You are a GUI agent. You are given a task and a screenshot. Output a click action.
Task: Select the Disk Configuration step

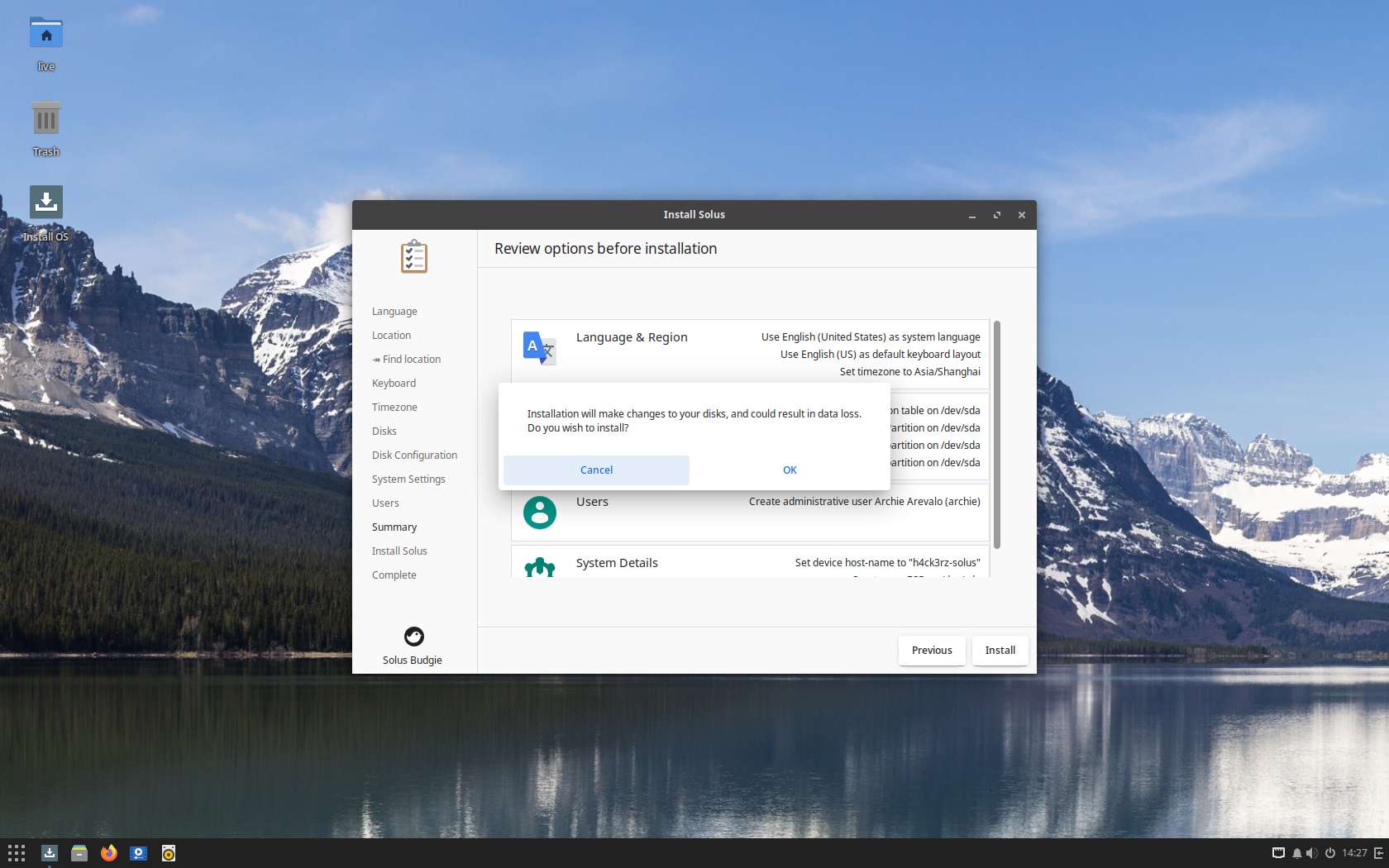414,455
